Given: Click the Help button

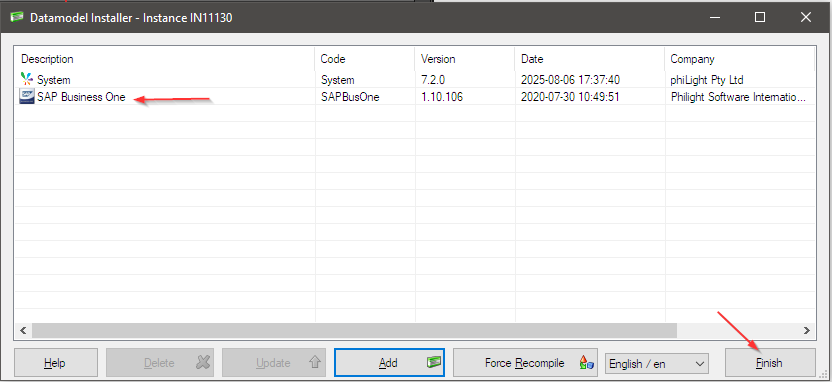Looking at the screenshot, I should tap(55, 363).
